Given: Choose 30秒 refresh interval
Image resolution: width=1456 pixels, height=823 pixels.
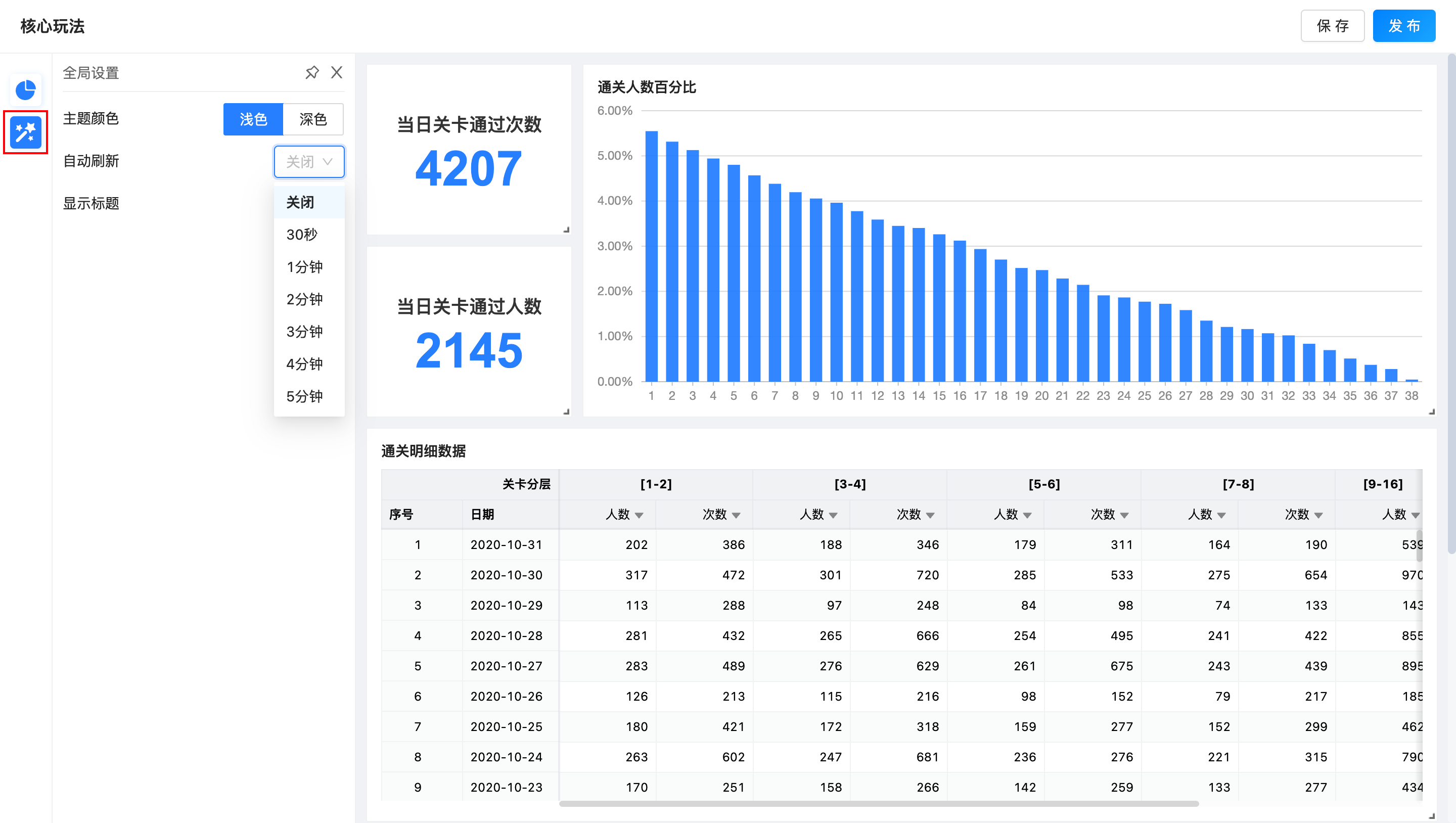Looking at the screenshot, I should click(x=302, y=235).
